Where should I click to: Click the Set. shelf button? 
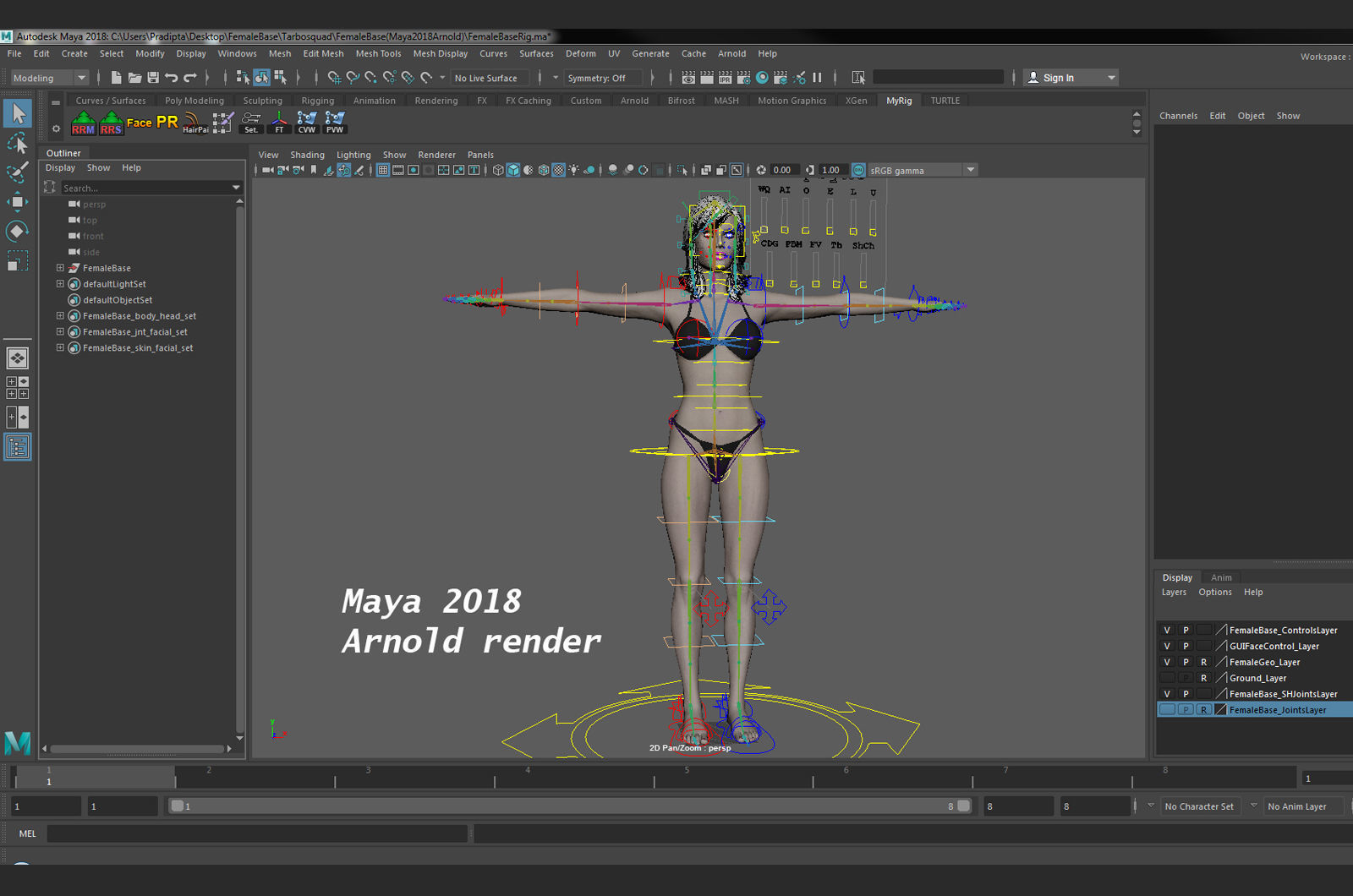tap(251, 123)
